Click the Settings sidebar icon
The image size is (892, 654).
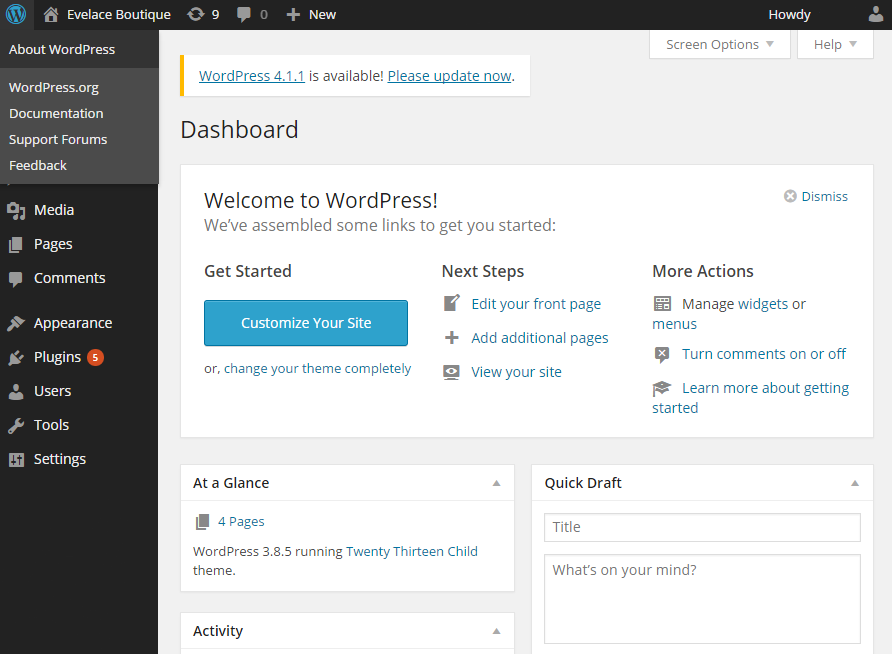[16, 460]
